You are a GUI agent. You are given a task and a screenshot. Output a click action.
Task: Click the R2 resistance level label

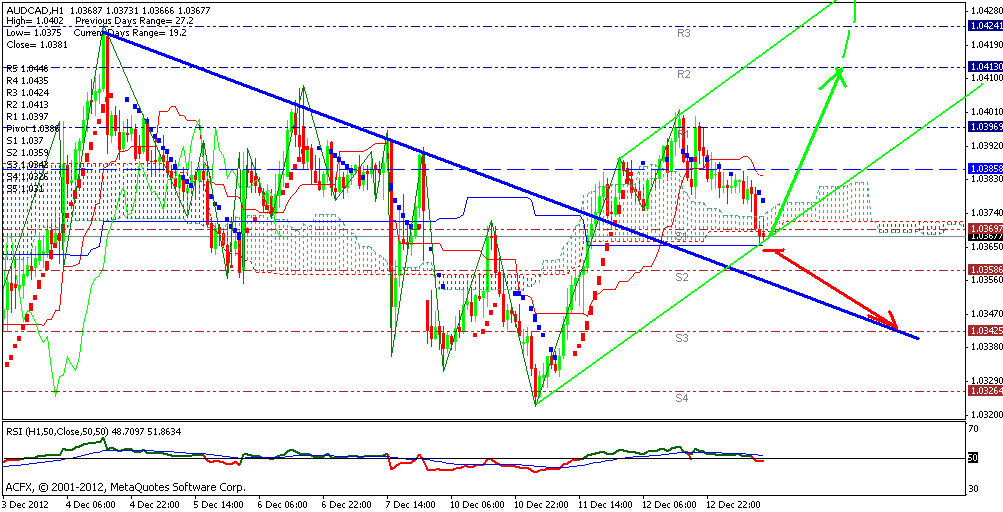684,74
